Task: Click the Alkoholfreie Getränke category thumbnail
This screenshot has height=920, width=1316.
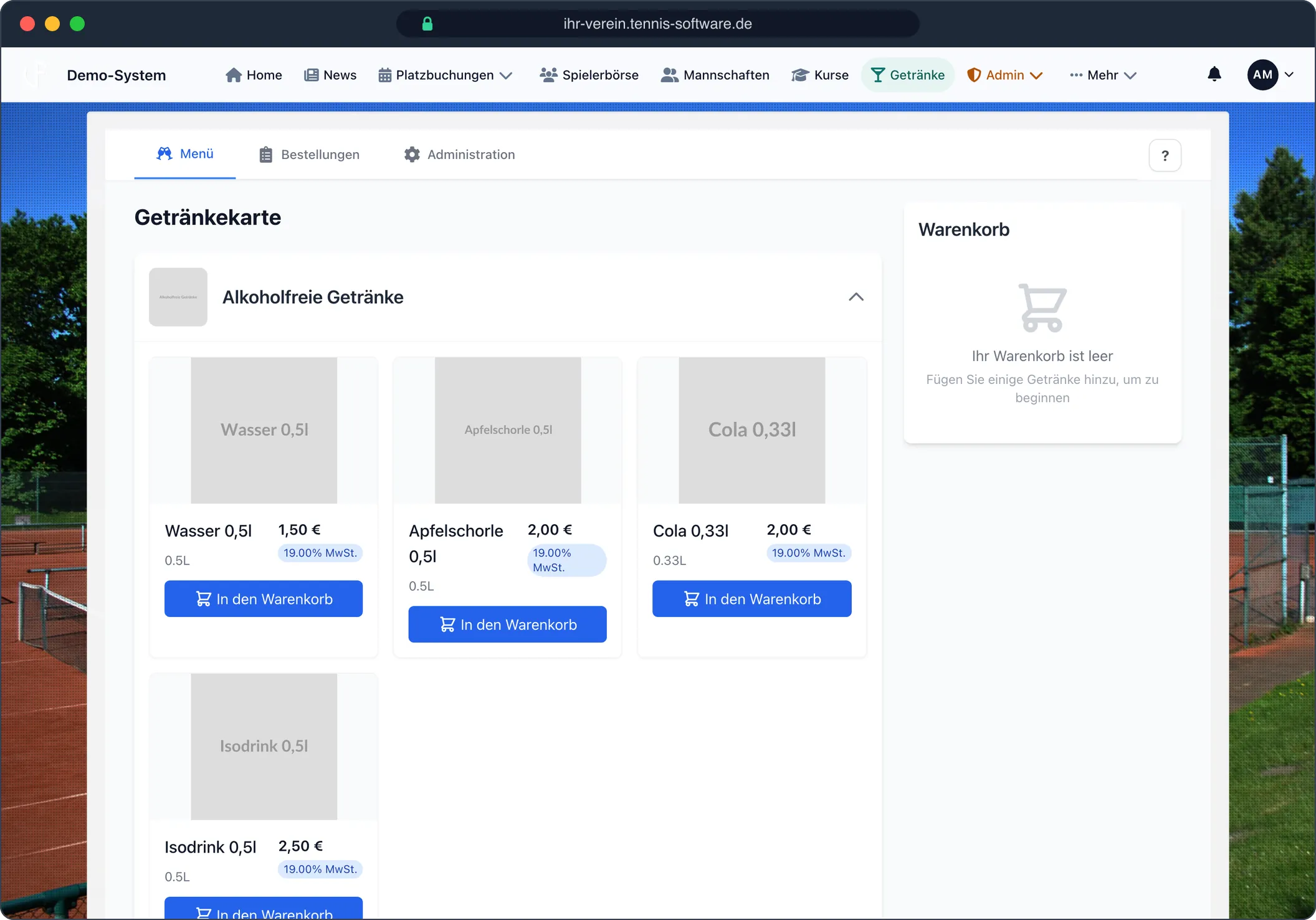Action: tap(178, 297)
